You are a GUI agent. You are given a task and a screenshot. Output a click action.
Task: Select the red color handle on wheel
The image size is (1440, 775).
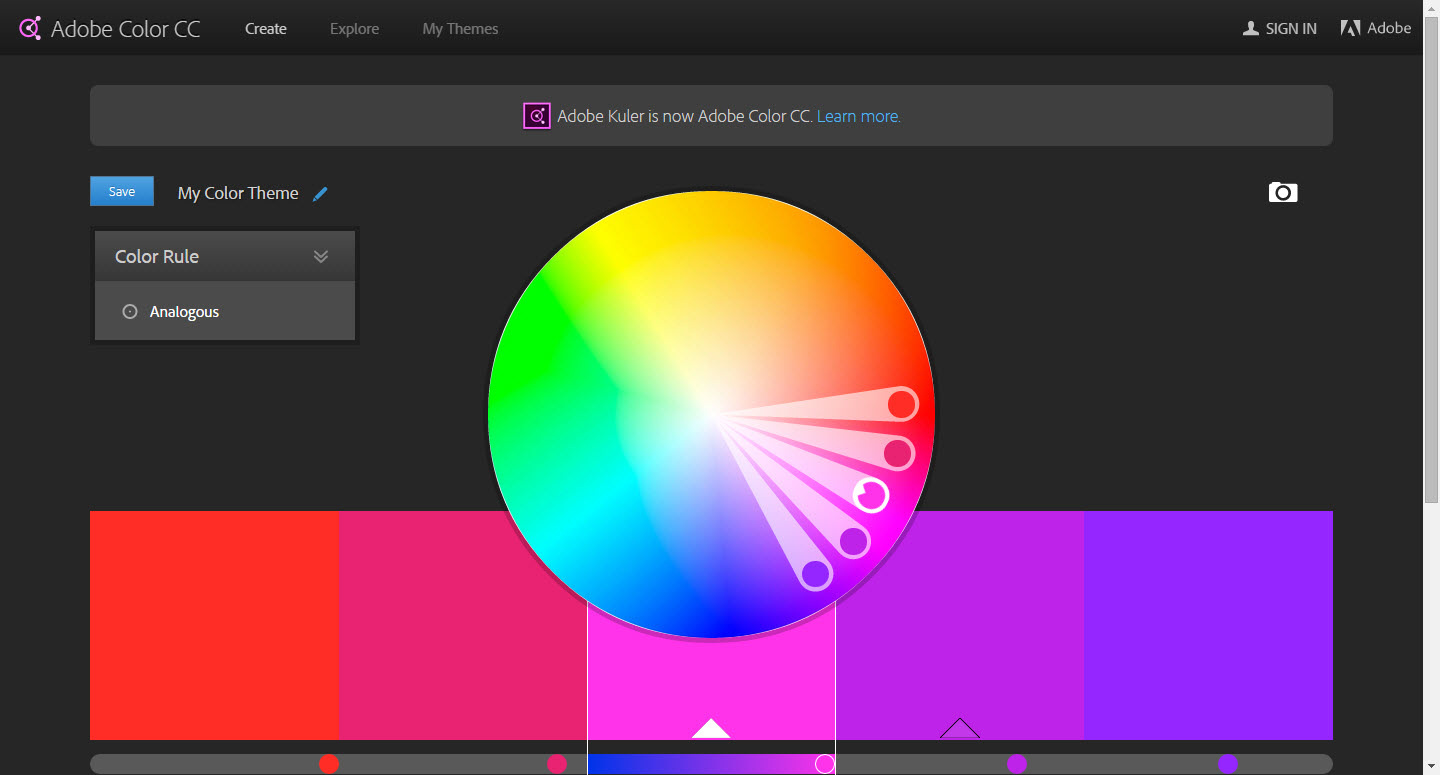(x=901, y=404)
